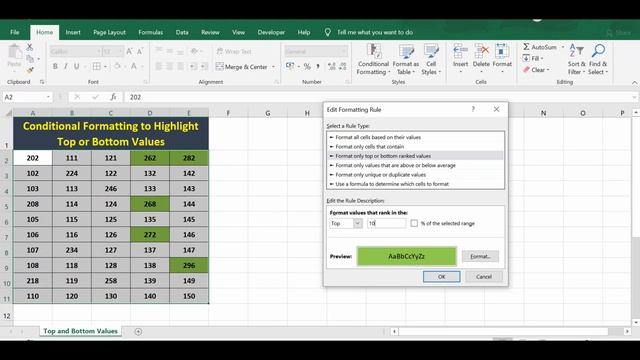
Task: Click the Insert cells icon
Action: pos(460,51)
